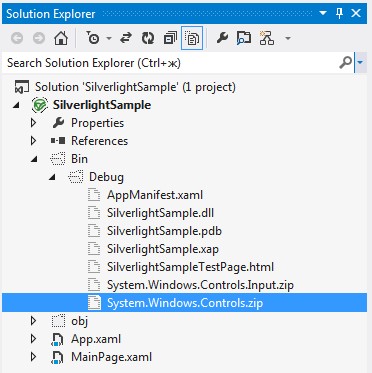The width and height of the screenshot is (372, 373).
Task: Click file icon beside AppManifest.xaml
Action: tap(94, 195)
